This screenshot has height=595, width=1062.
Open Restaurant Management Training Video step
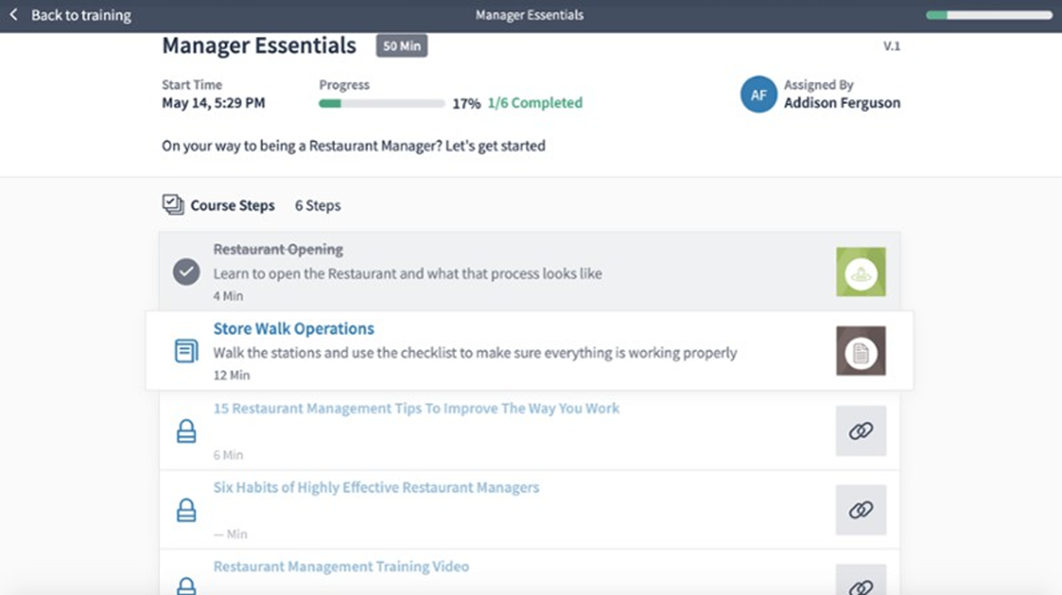[341, 567]
